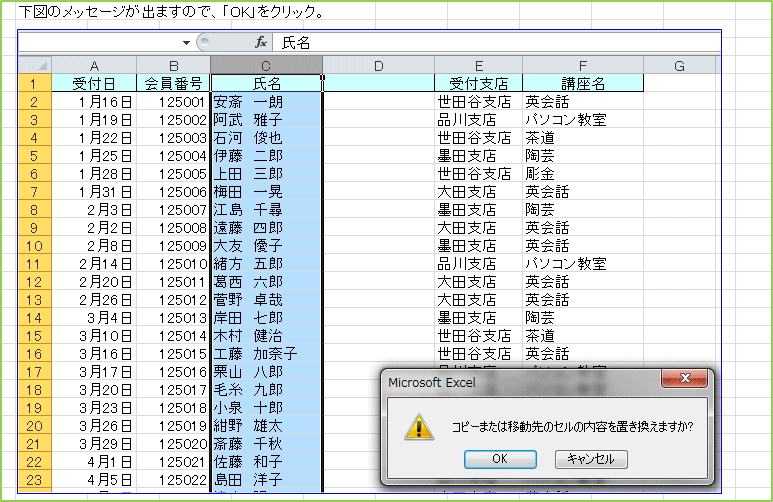Click the cell 木村 健治
This screenshot has width=773, height=502.
click(266, 336)
